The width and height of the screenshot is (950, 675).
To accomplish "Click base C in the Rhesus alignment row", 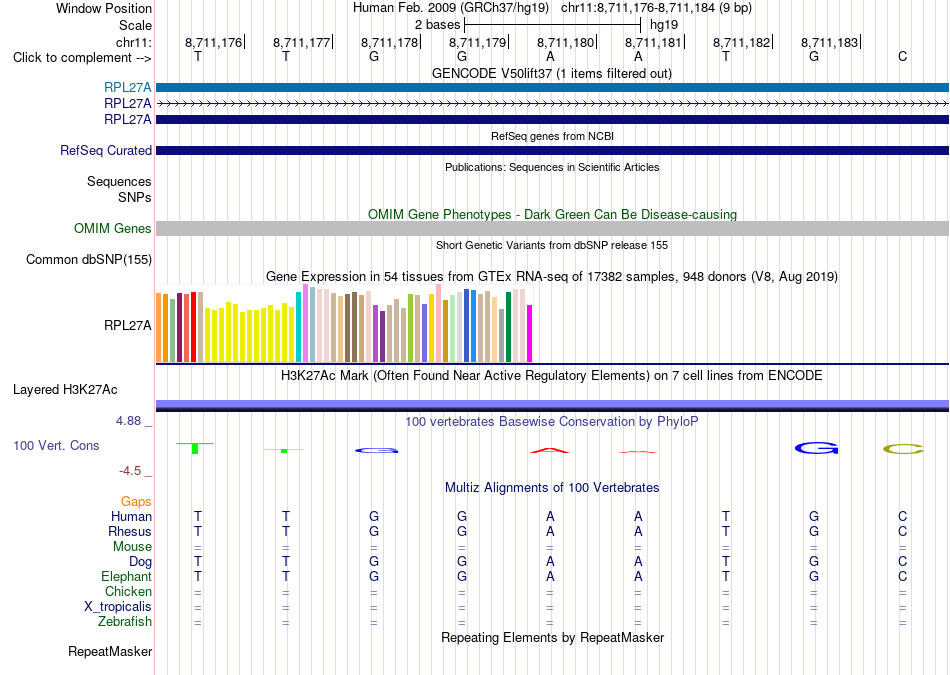I will (x=902, y=531).
